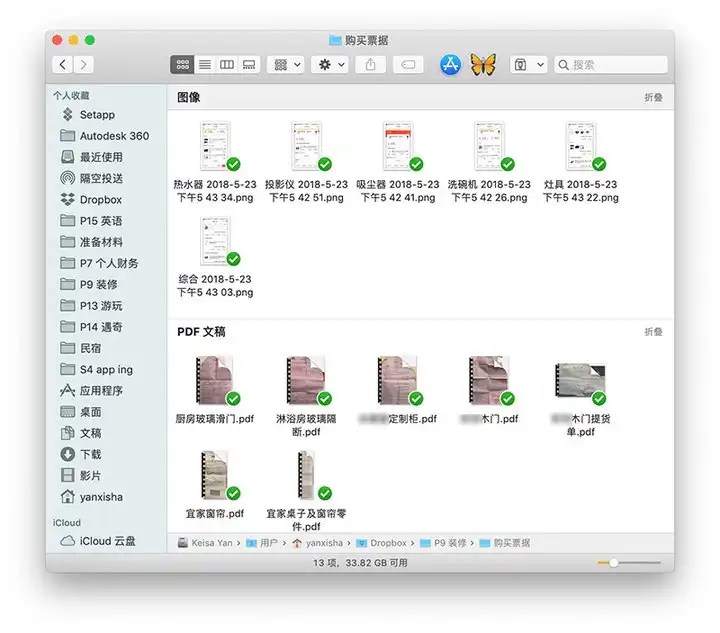
Task: Open 隔空投送 in the sidebar
Action: click(92, 178)
